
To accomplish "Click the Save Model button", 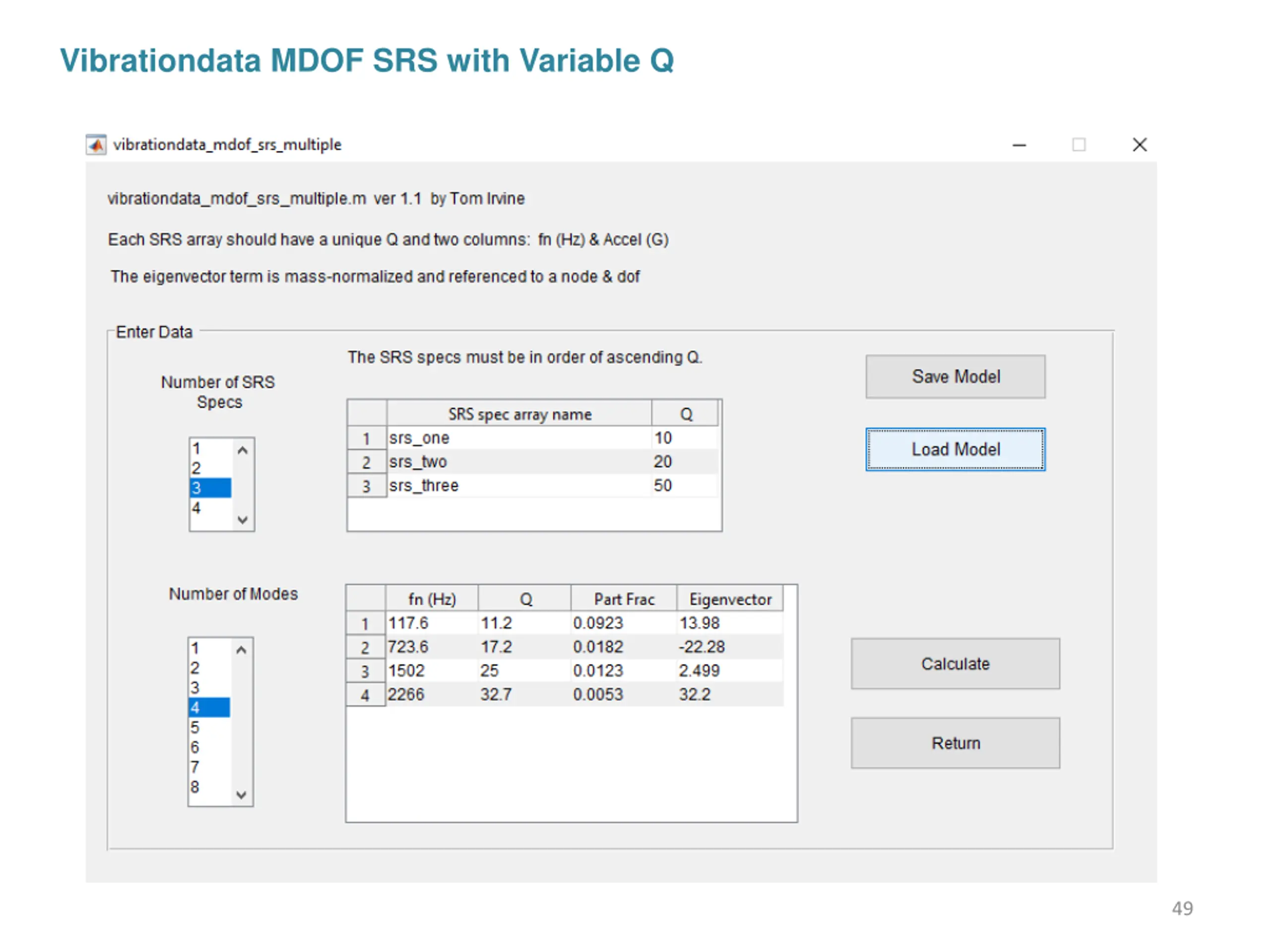I will pos(955,376).
